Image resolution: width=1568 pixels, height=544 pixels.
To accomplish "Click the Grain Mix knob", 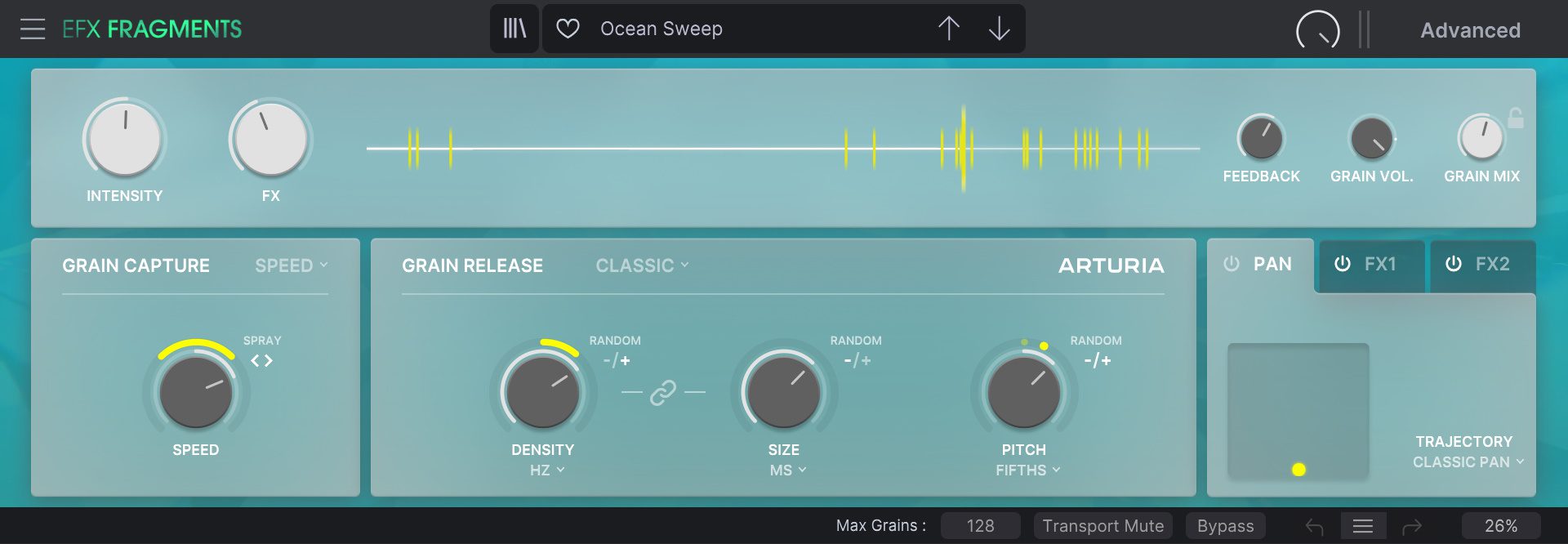I will click(x=1481, y=138).
